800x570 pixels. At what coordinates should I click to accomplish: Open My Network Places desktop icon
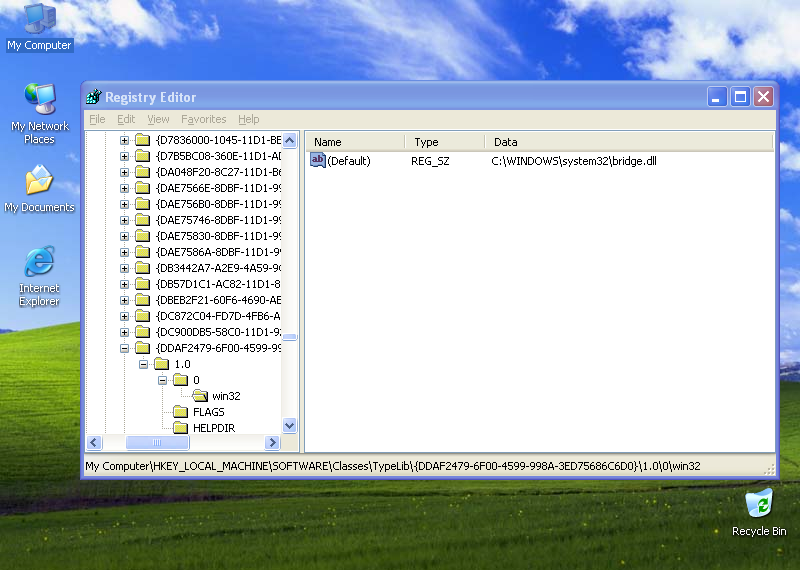(x=39, y=101)
